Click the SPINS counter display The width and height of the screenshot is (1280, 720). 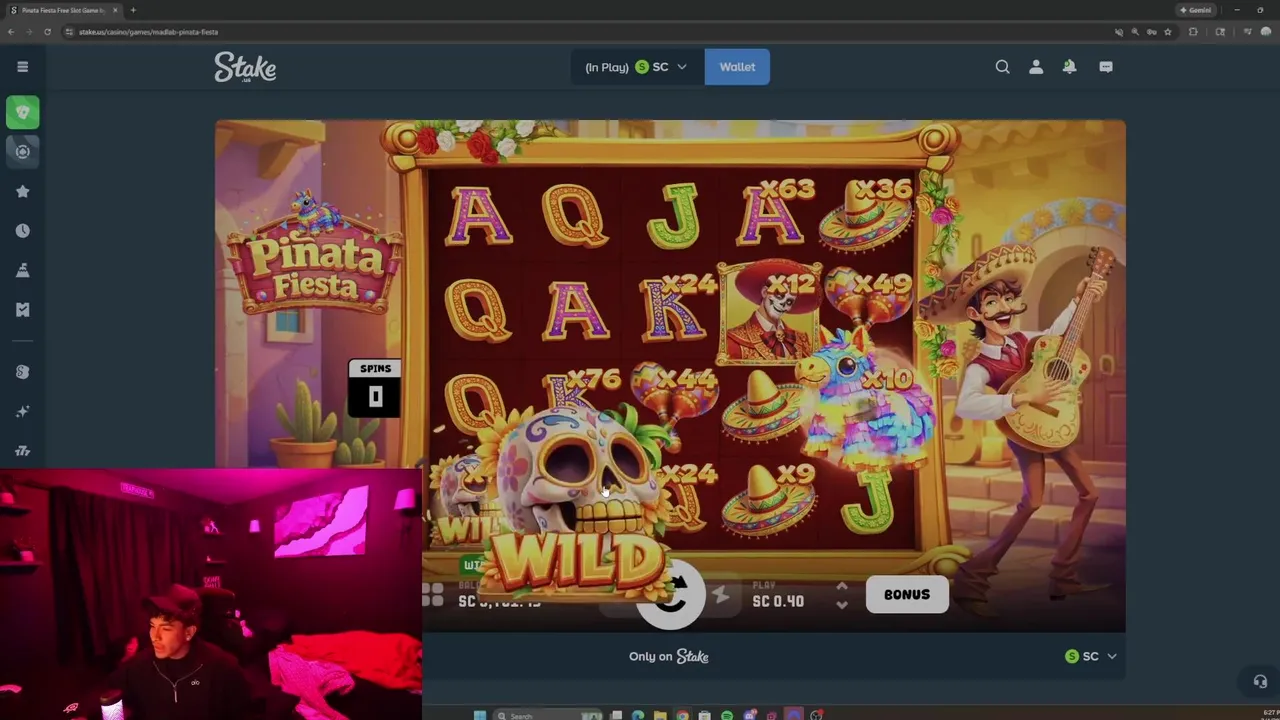tap(375, 388)
